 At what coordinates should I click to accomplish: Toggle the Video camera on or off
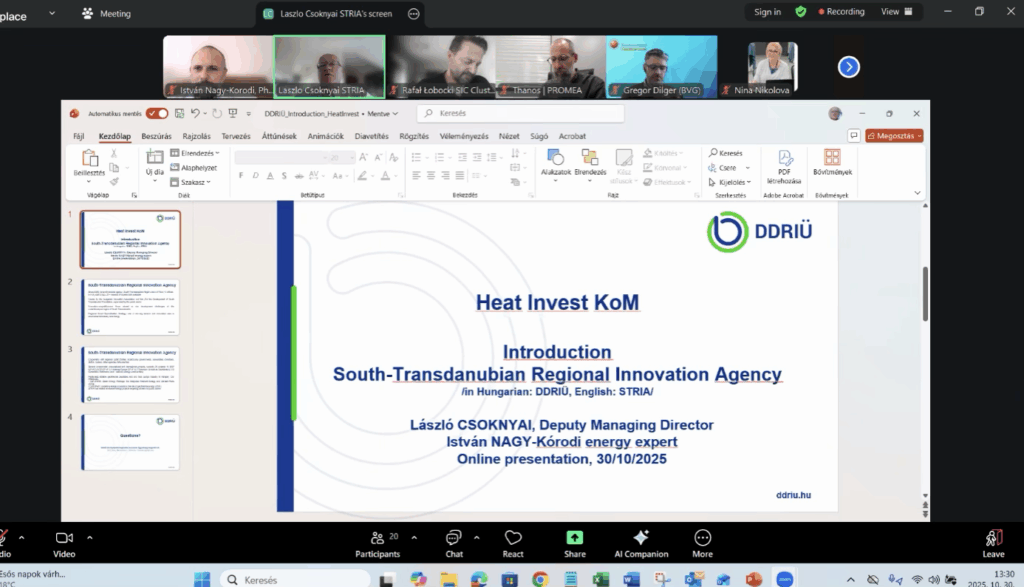pyautogui.click(x=64, y=541)
